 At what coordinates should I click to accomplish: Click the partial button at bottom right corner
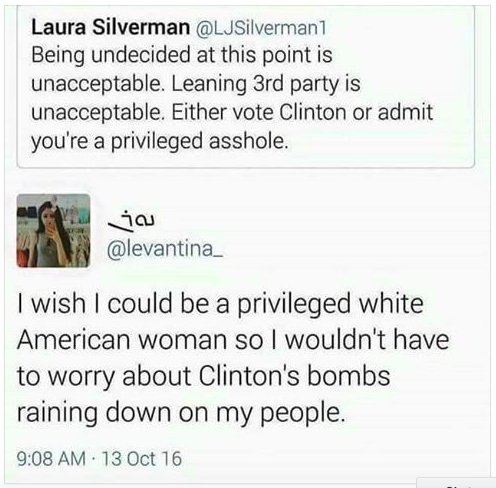(456, 483)
